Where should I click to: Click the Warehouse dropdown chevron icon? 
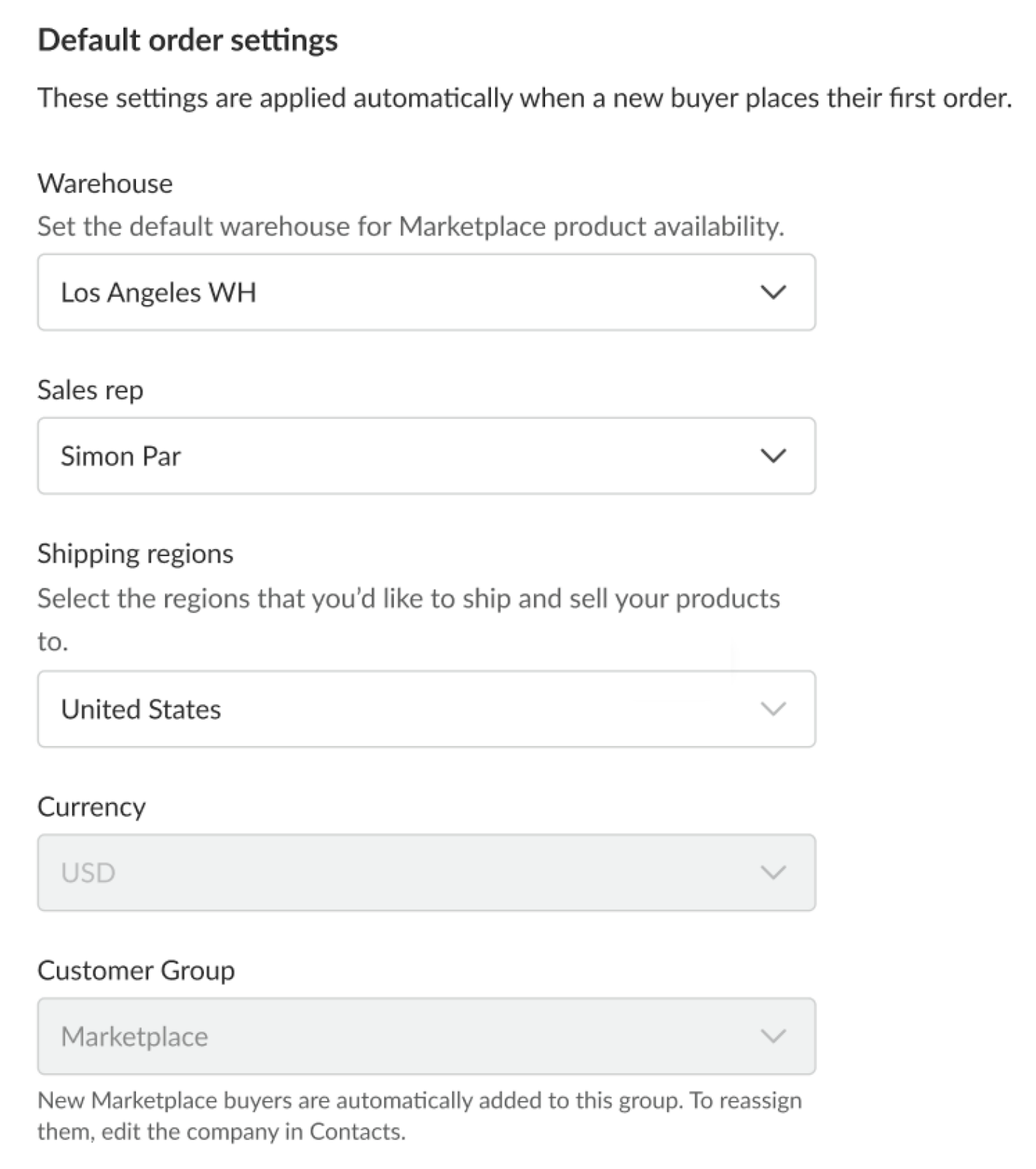(774, 293)
